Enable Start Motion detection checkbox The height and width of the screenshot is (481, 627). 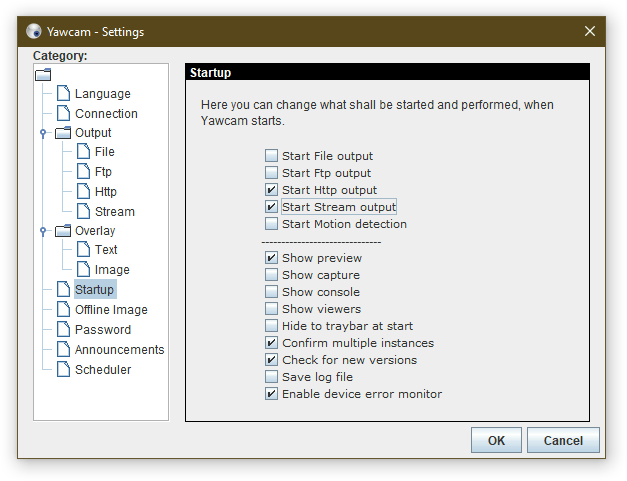pyautogui.click(x=271, y=224)
